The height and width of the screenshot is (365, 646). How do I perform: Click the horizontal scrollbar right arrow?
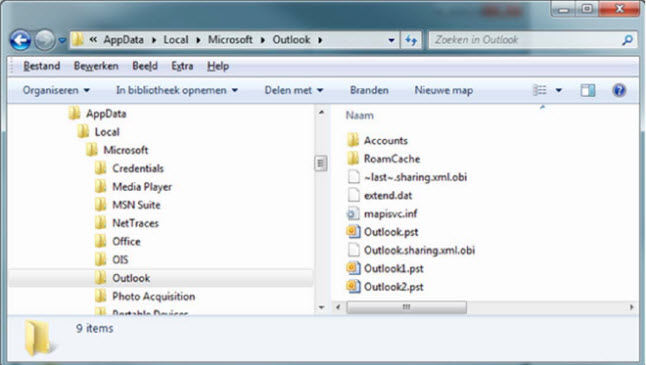tap(632, 307)
